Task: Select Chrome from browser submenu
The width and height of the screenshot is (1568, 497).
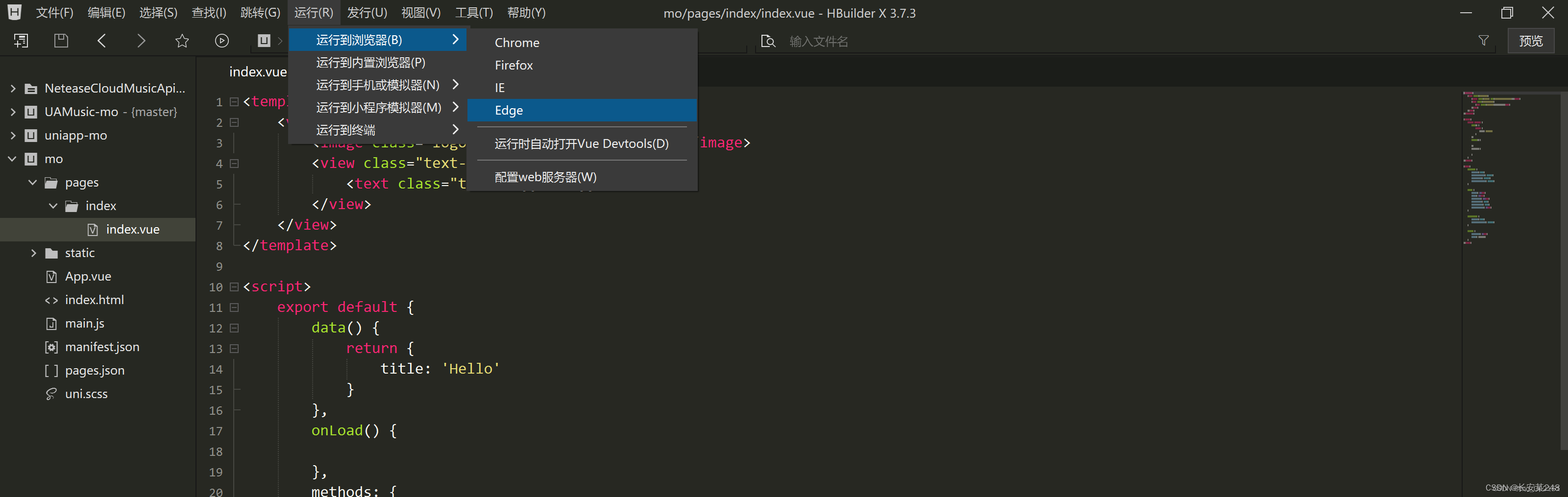Action: [x=582, y=43]
